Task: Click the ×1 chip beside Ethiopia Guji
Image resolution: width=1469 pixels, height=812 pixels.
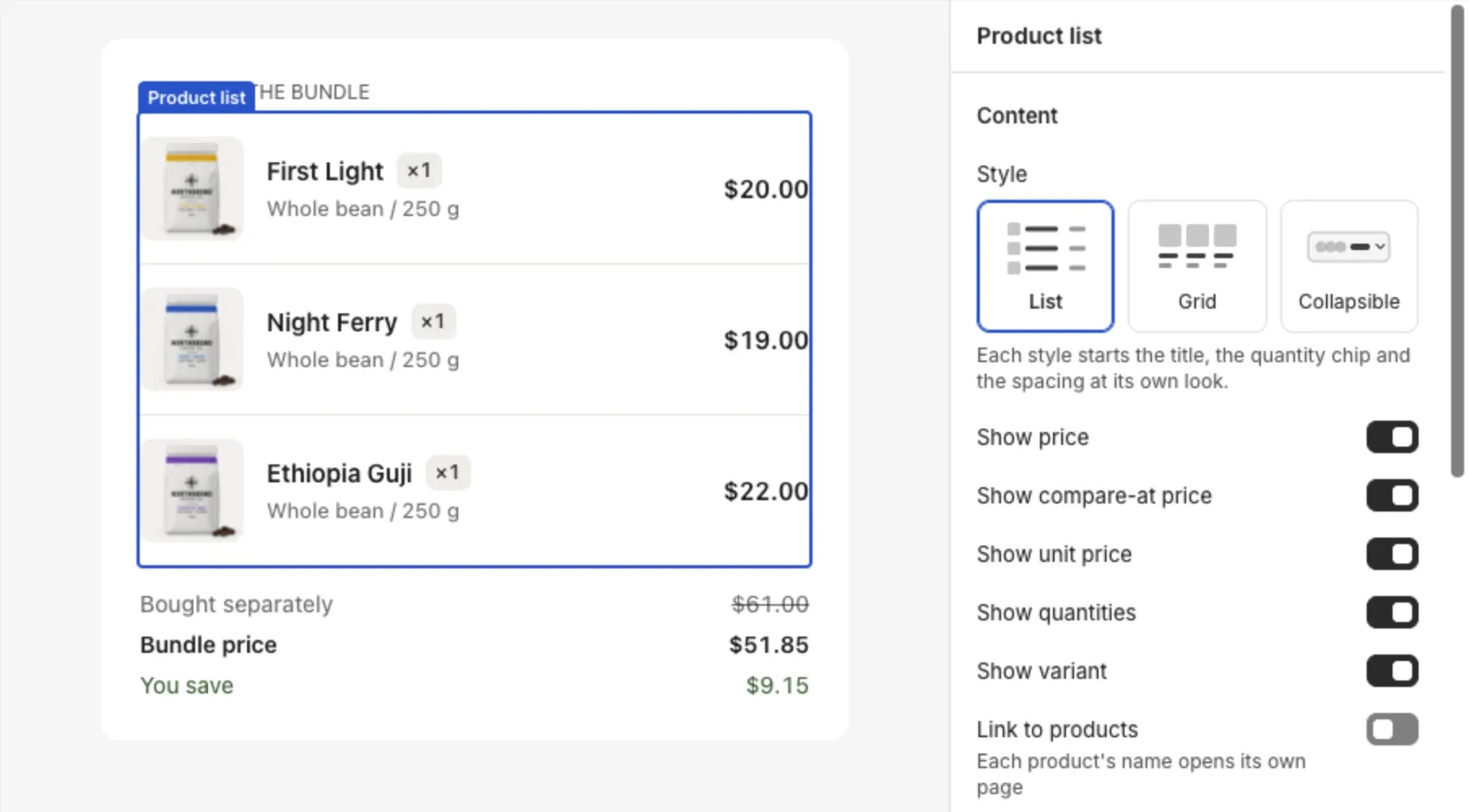Action: pos(448,473)
